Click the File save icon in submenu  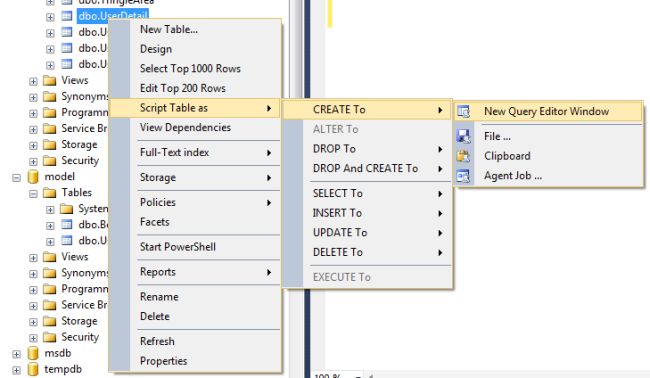tap(463, 136)
